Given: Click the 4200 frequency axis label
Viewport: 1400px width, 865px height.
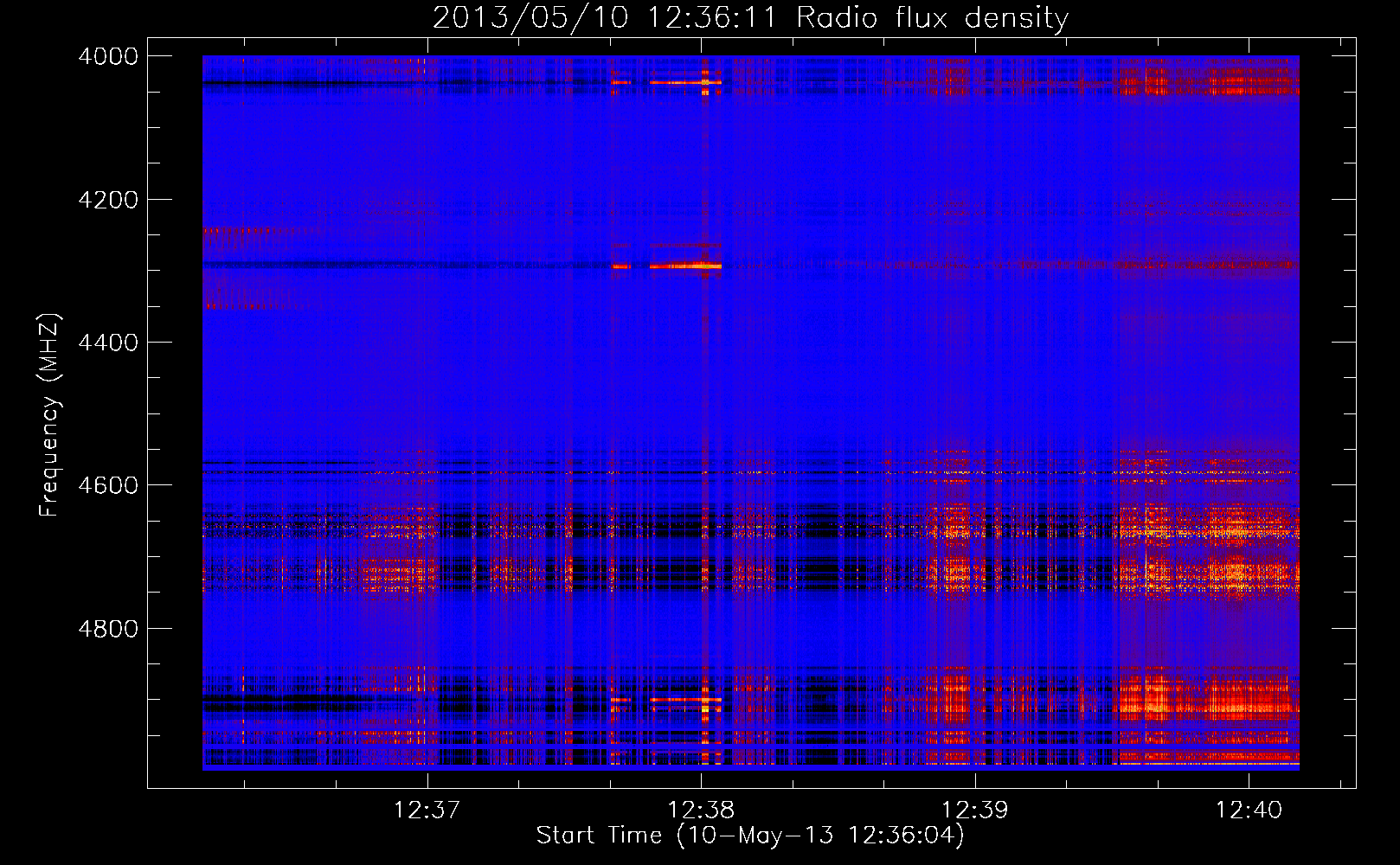Looking at the screenshot, I should pyautogui.click(x=108, y=200).
